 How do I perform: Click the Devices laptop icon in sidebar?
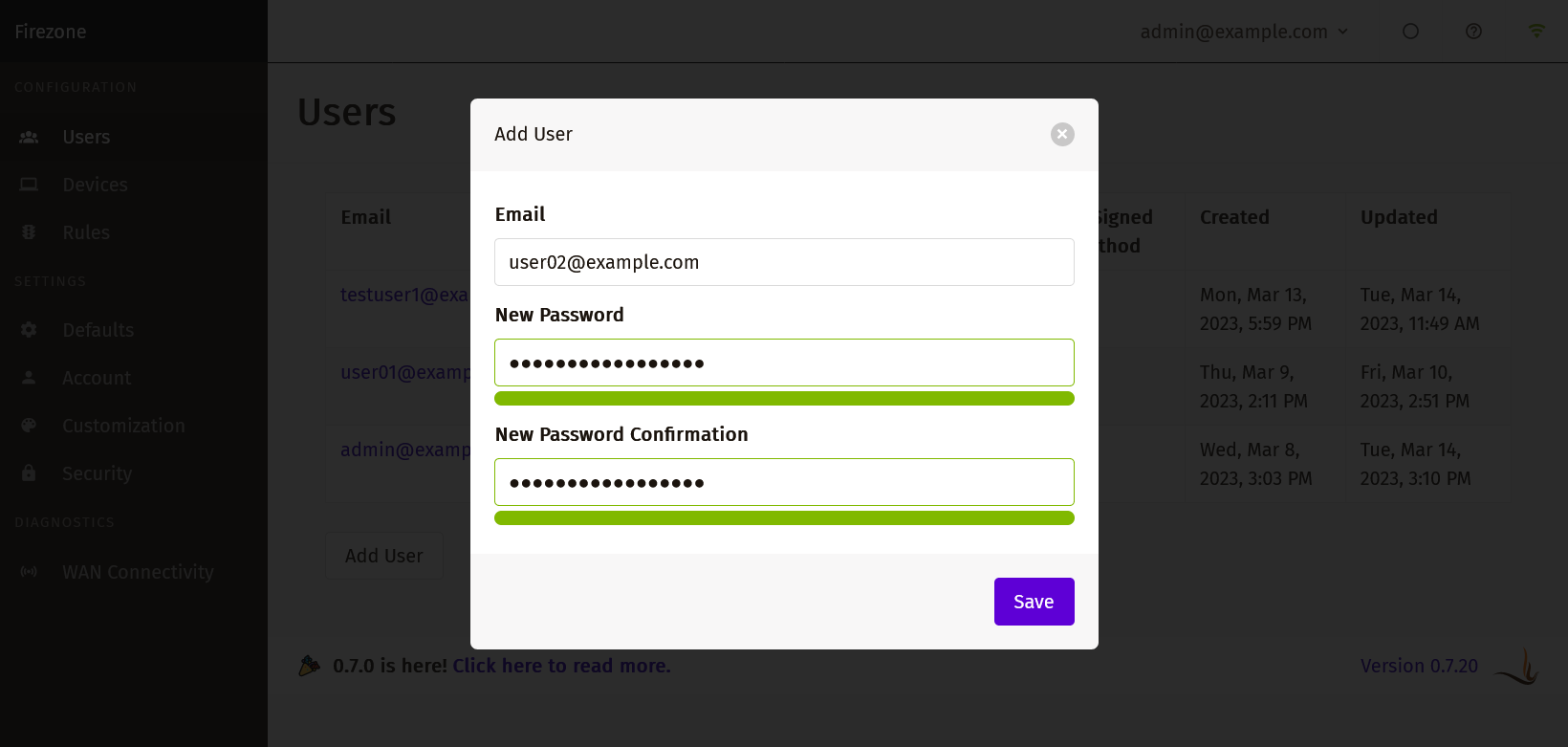(x=29, y=185)
